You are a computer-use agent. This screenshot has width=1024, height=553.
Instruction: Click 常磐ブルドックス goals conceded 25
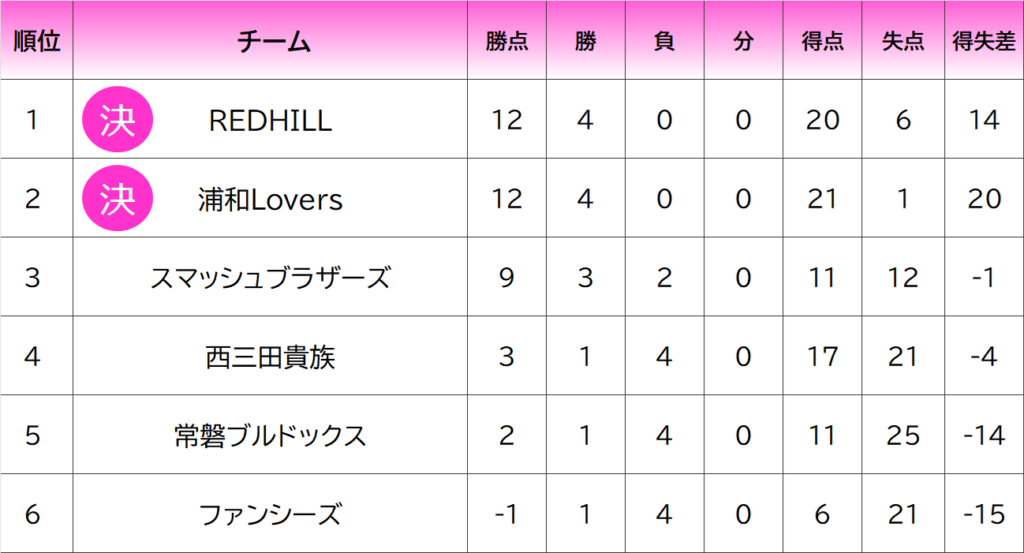click(x=902, y=435)
